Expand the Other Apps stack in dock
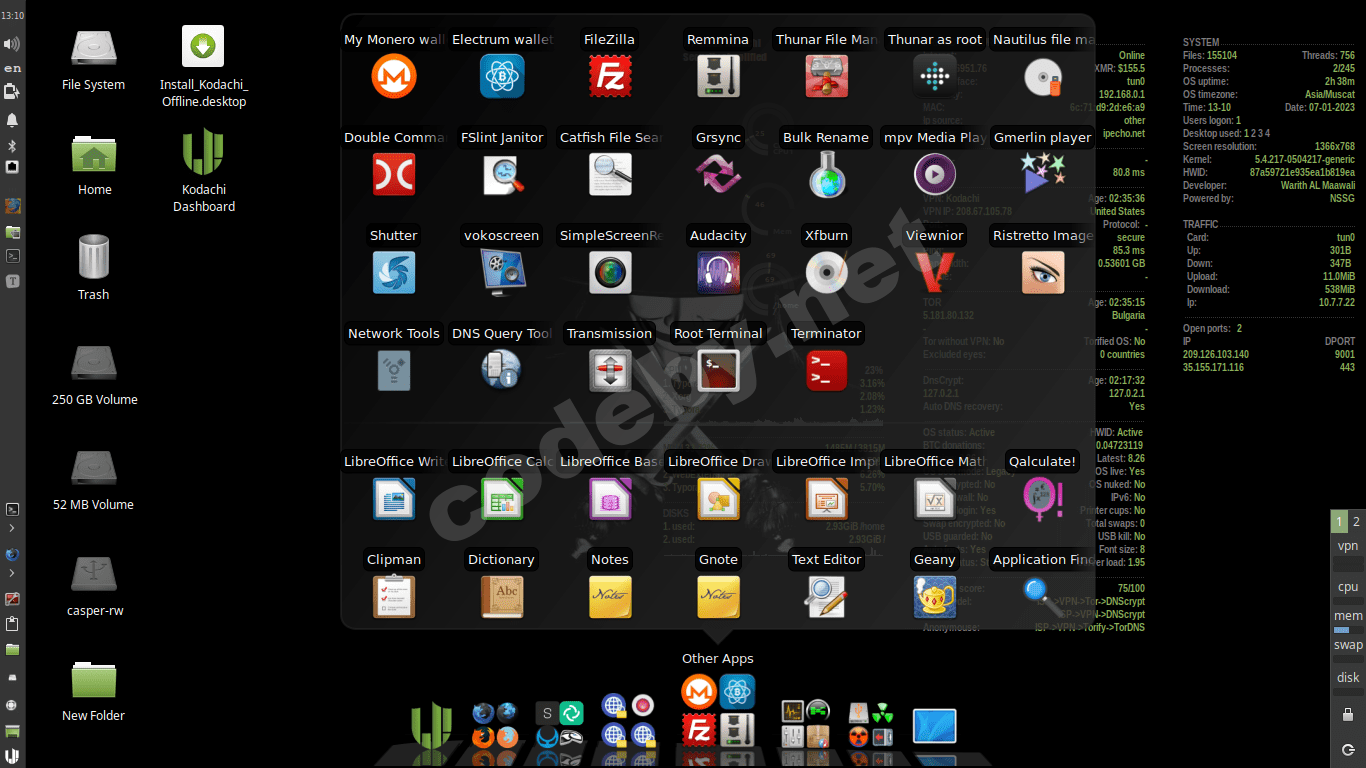Screen dimensions: 1366x768 tap(718, 711)
